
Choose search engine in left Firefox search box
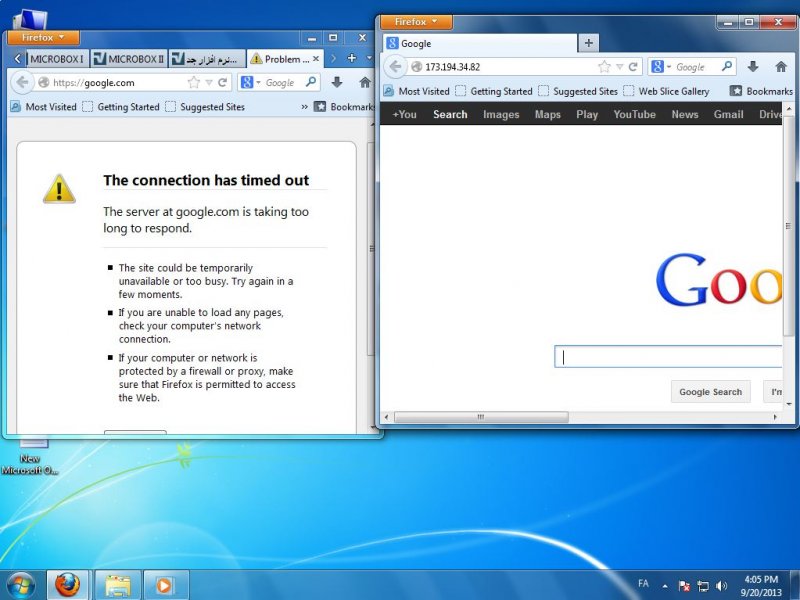pyautogui.click(x=250, y=82)
